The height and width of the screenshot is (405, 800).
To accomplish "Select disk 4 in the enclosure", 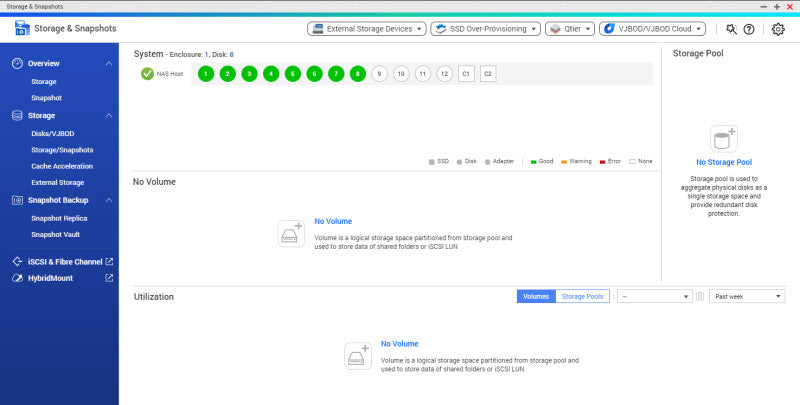I will click(271, 74).
